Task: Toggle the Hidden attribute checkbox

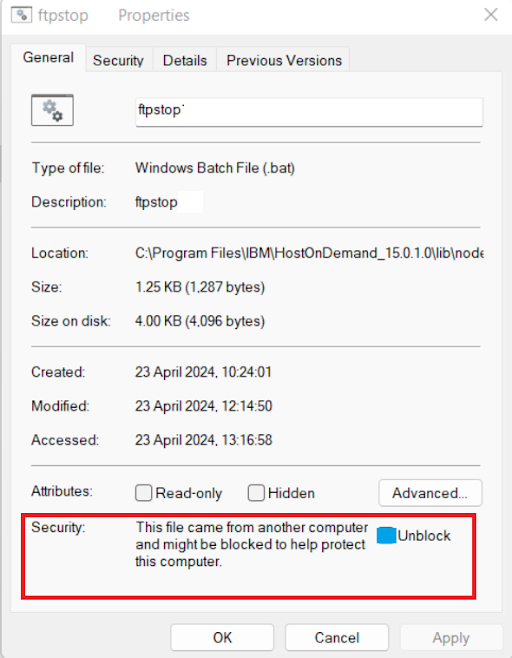Action: [256, 493]
